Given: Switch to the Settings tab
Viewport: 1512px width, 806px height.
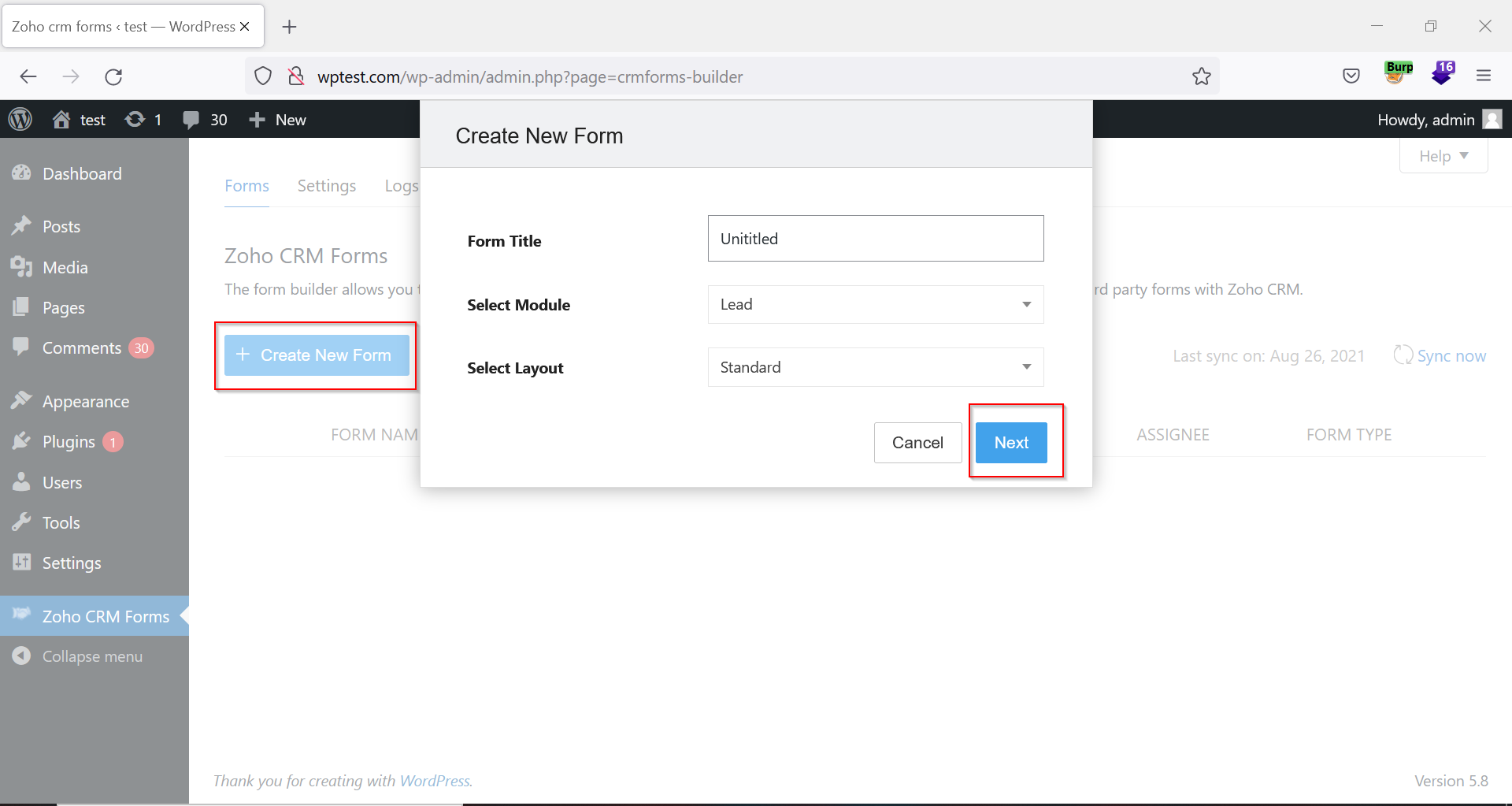Looking at the screenshot, I should (326, 186).
